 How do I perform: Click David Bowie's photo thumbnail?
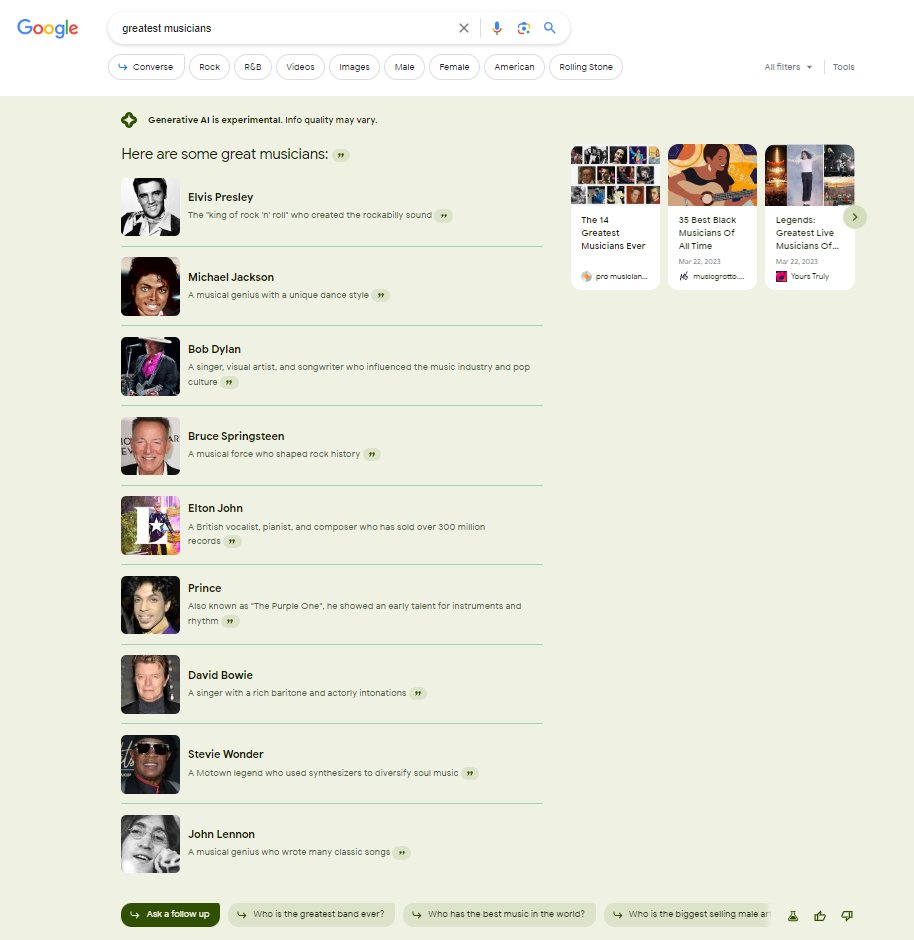coord(150,685)
